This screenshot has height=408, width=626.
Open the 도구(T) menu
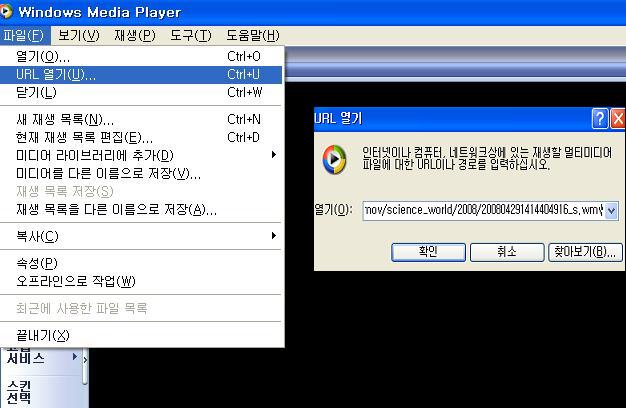[190, 36]
